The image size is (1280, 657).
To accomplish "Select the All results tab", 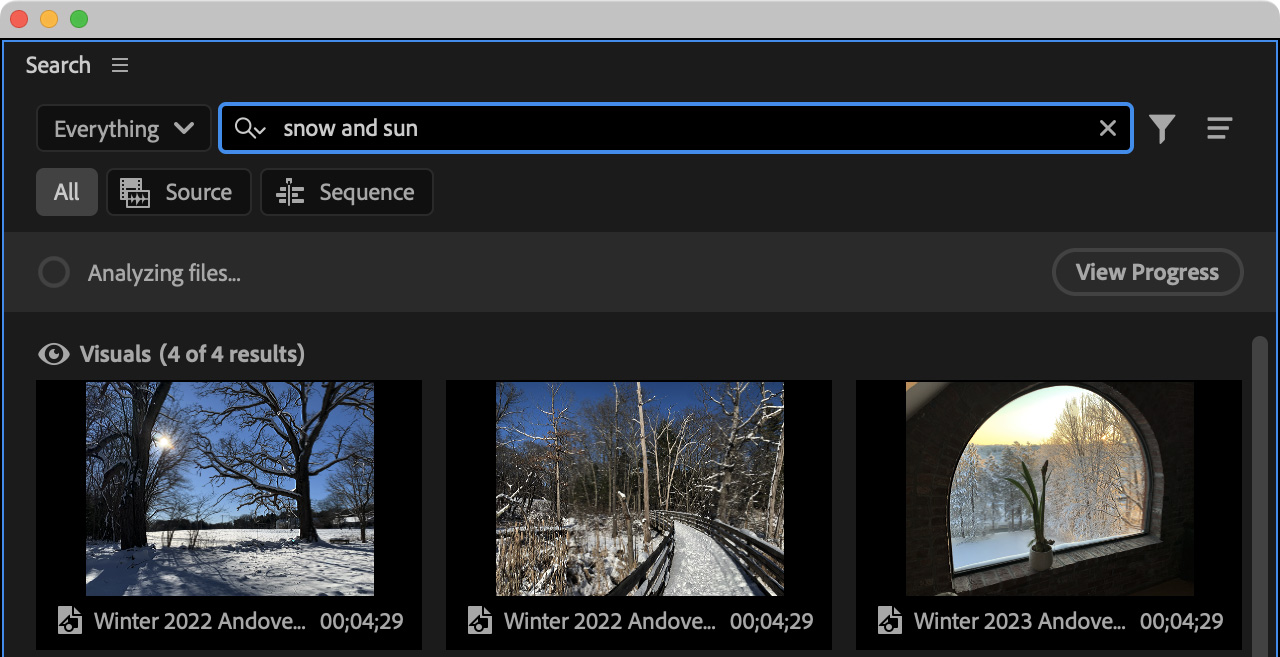I will click(67, 192).
